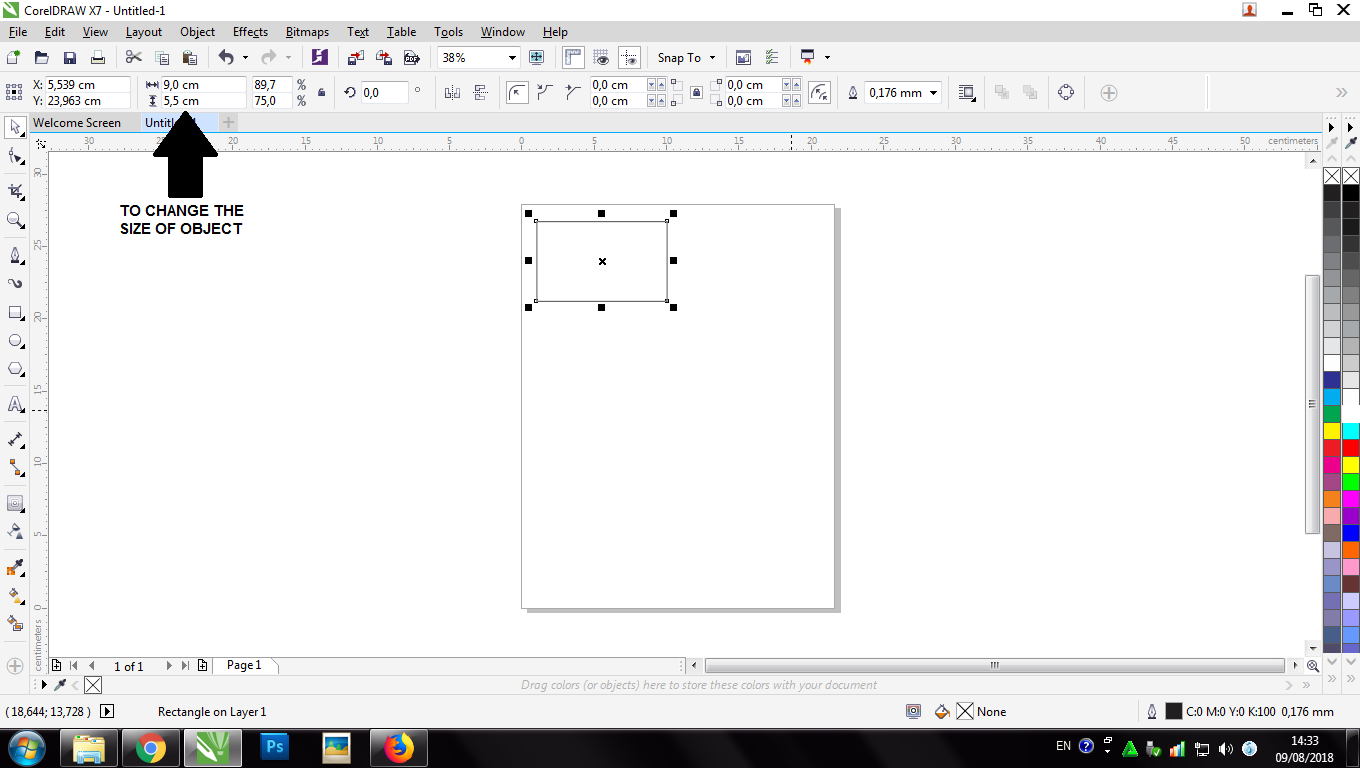The height and width of the screenshot is (768, 1360).
Task: Create a new document from toolbar
Action: coord(14,58)
